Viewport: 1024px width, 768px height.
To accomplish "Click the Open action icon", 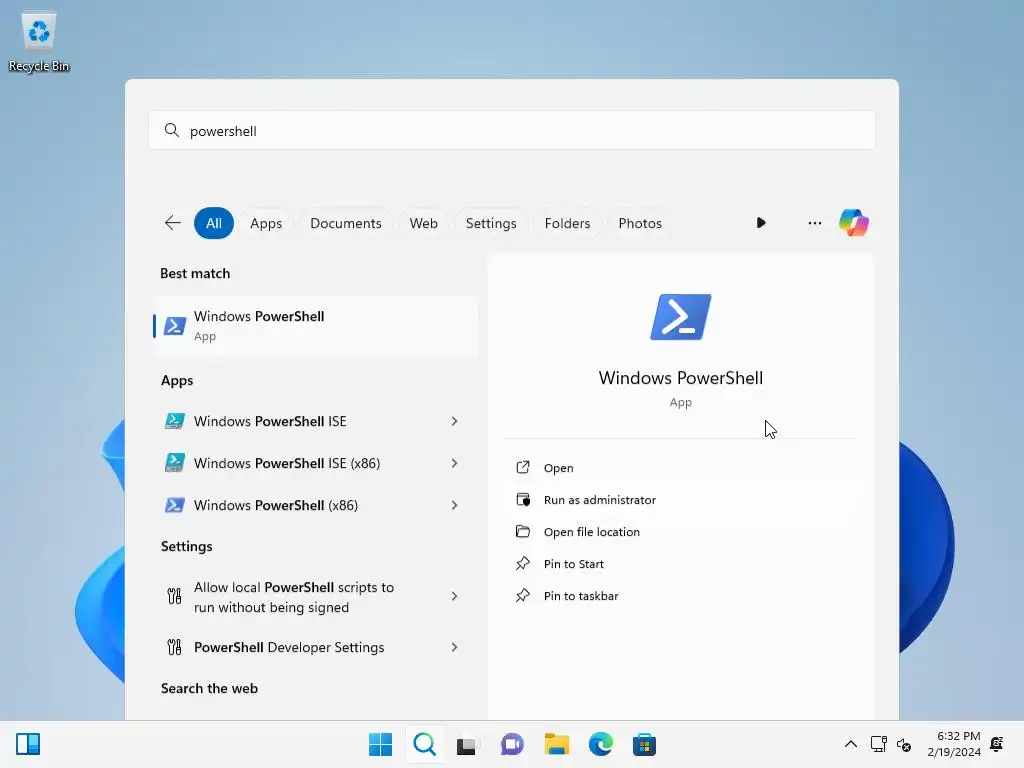I will (522, 468).
